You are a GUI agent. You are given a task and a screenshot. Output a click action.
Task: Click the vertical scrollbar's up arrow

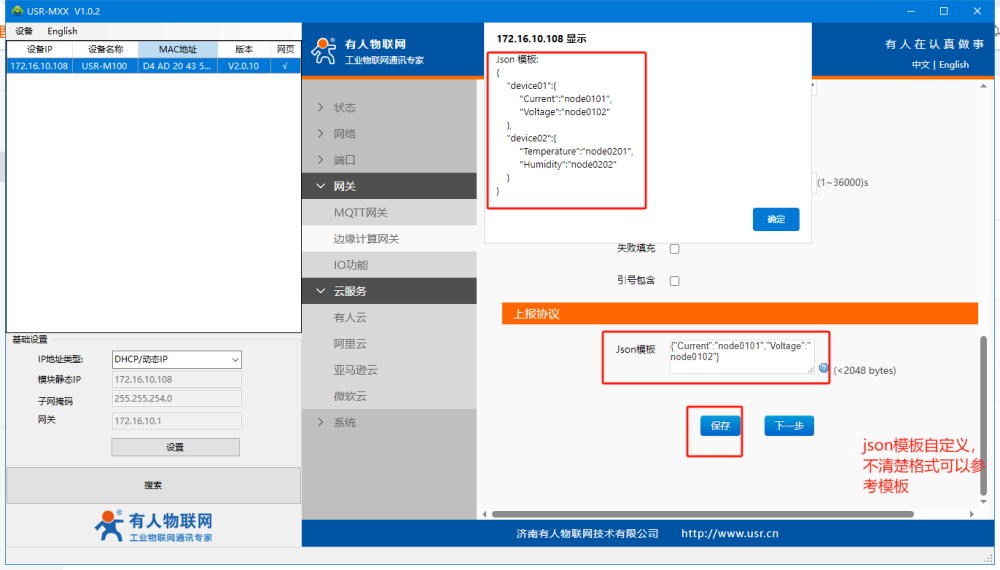983,86
